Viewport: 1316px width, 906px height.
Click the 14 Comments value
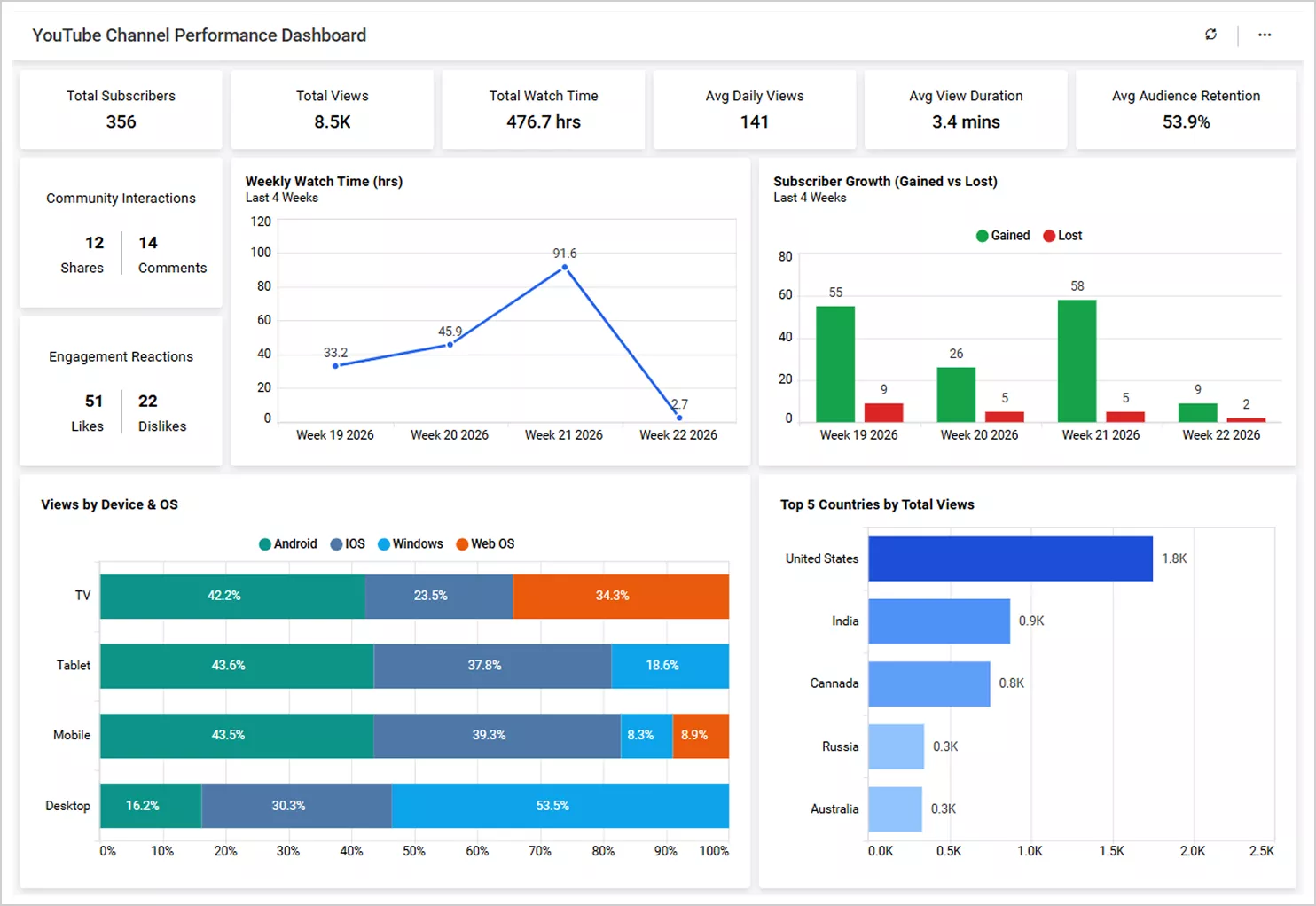point(148,243)
